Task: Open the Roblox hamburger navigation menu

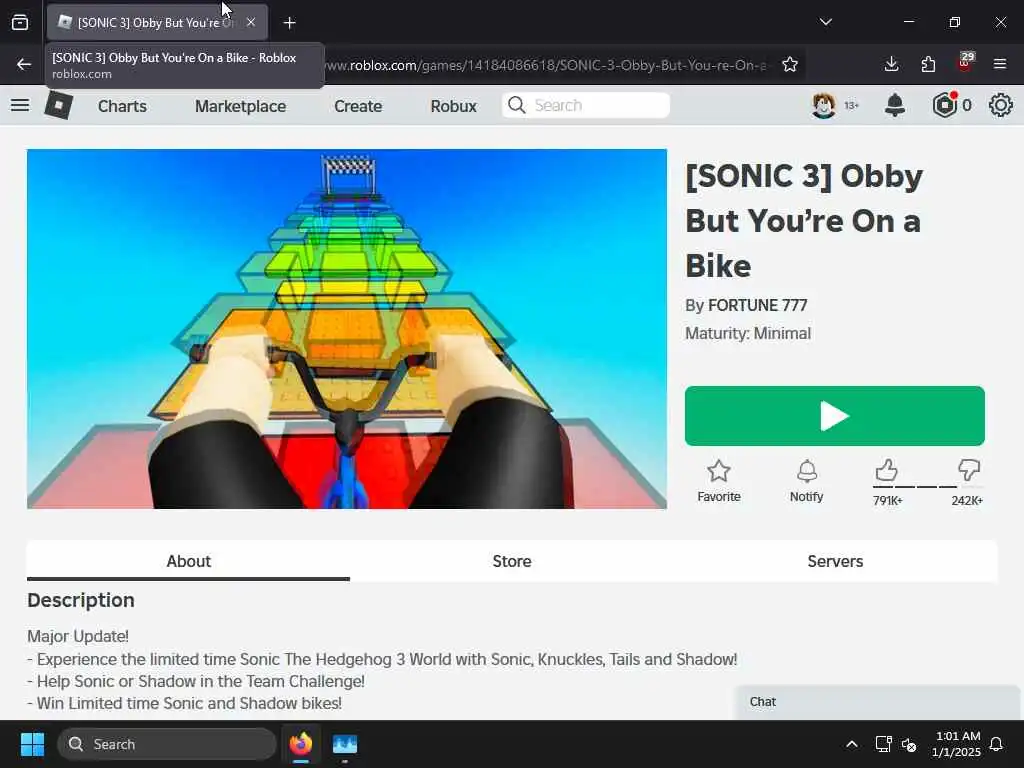Action: [x=20, y=105]
